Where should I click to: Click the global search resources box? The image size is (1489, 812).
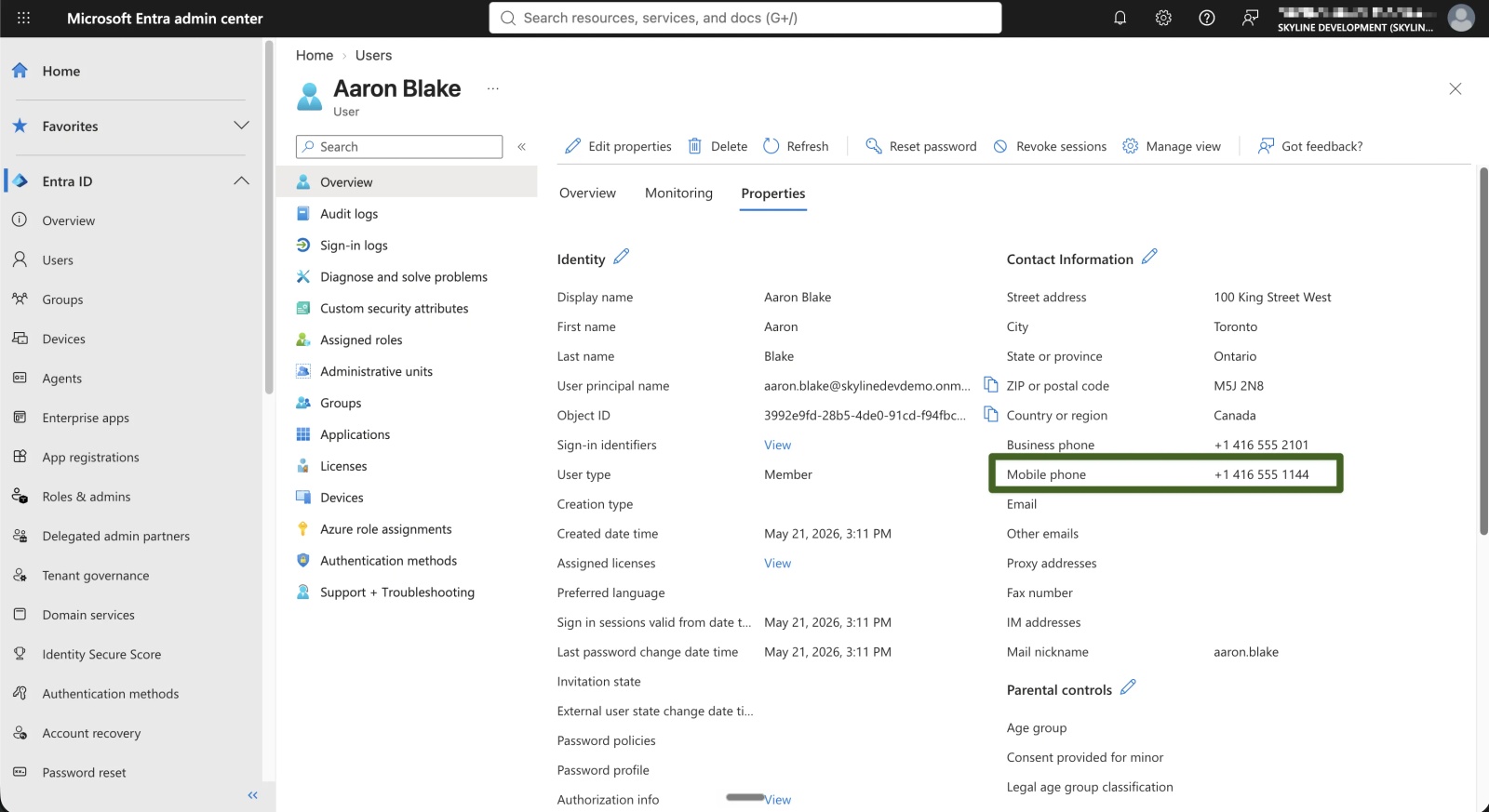[745, 18]
